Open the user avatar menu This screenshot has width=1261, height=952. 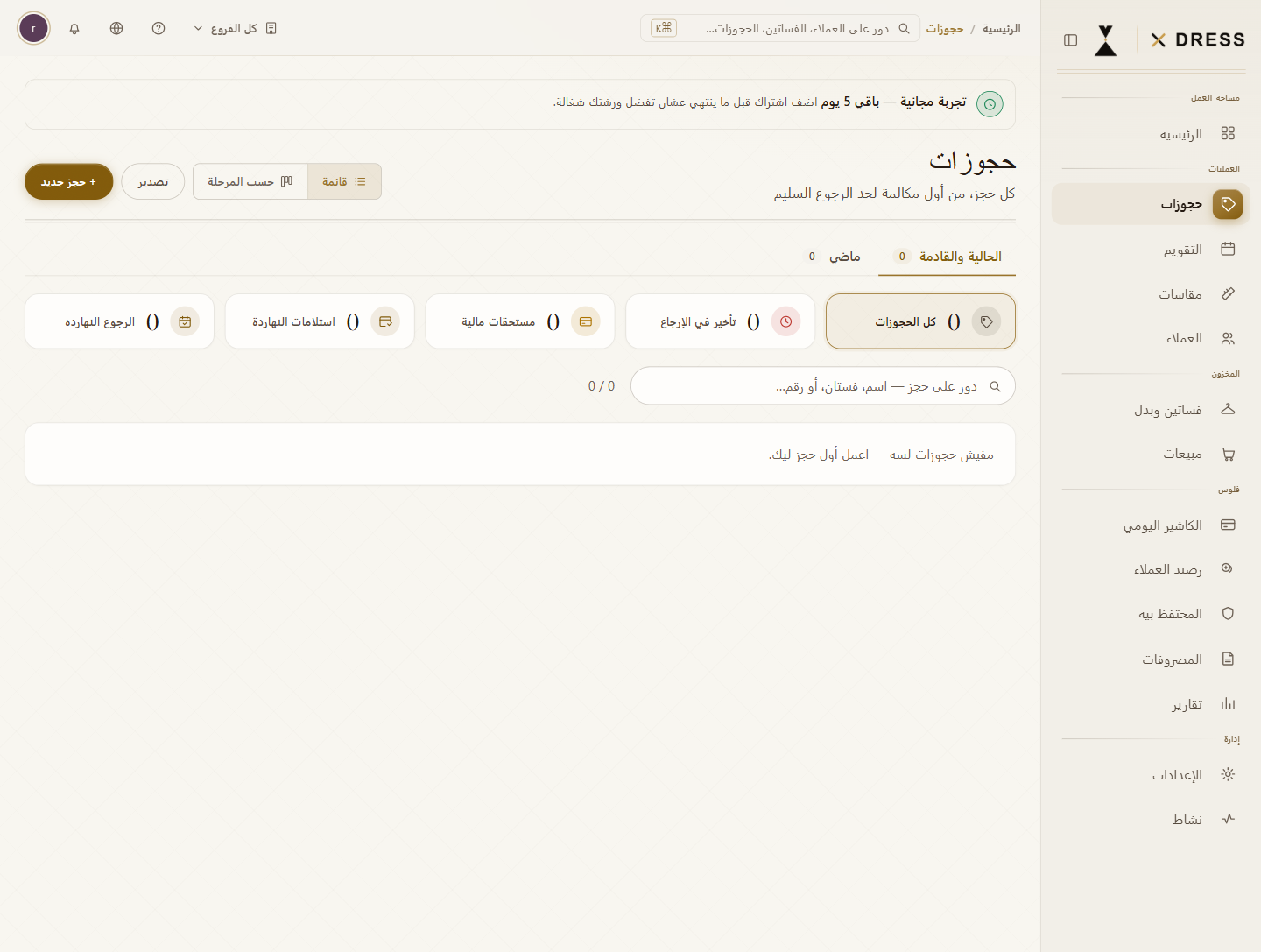(33, 28)
